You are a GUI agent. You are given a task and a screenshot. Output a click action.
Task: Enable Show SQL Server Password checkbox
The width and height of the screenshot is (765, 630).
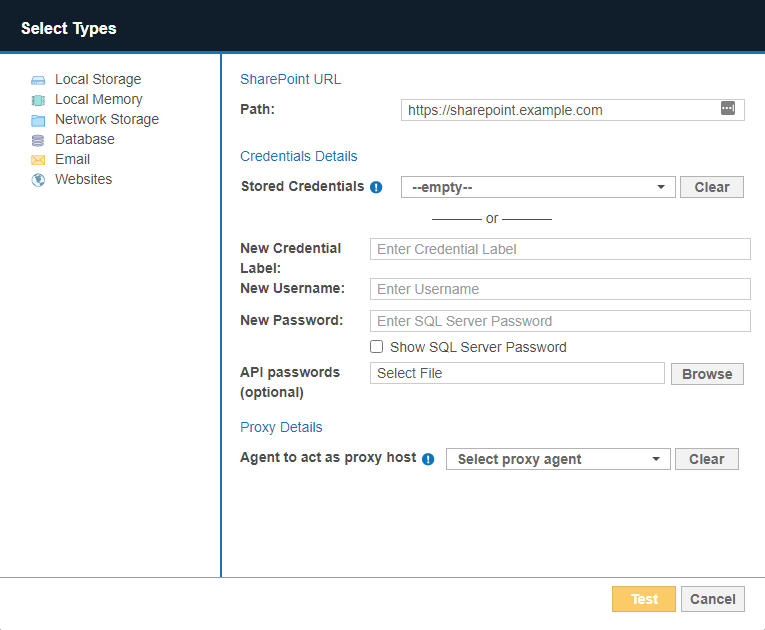pos(377,347)
